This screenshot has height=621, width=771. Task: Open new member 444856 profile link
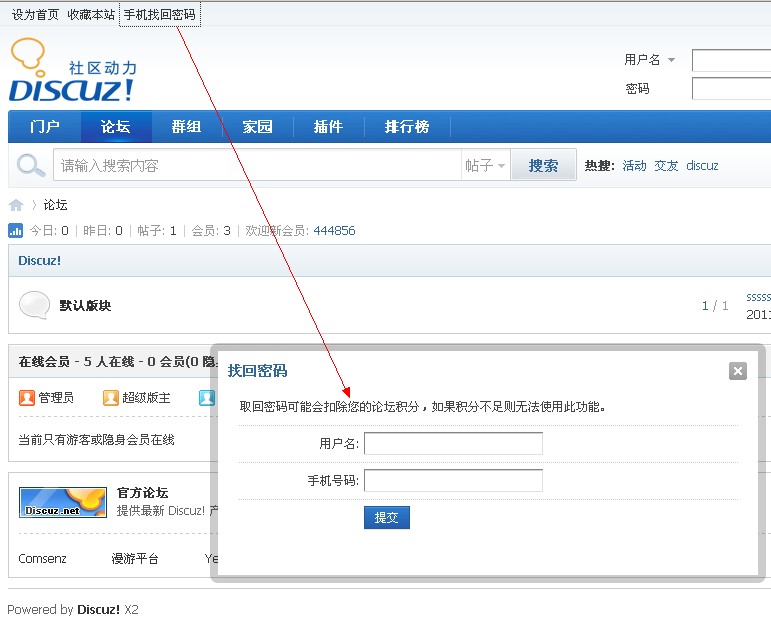334,231
